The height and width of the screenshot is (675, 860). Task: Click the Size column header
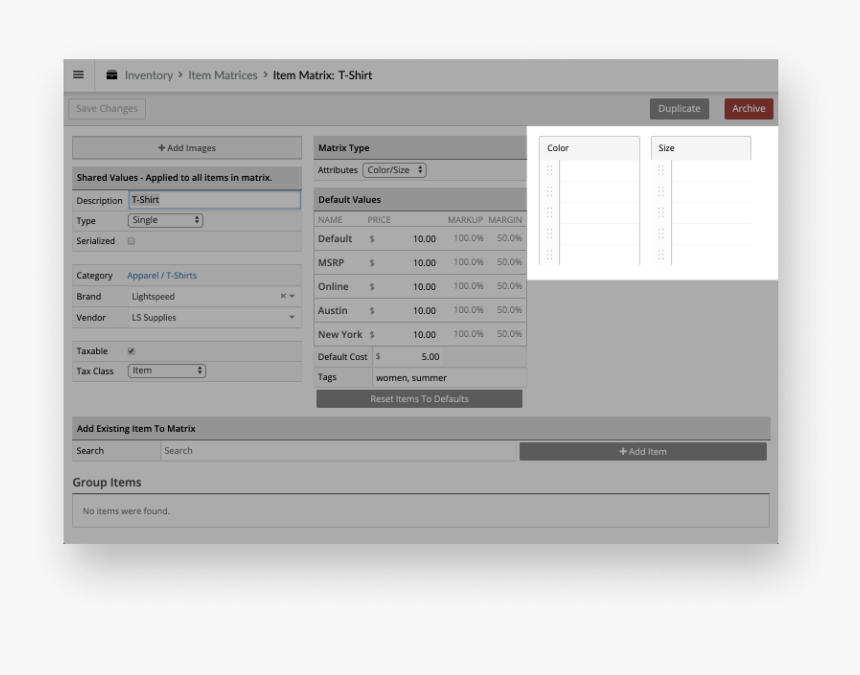[x=701, y=148]
